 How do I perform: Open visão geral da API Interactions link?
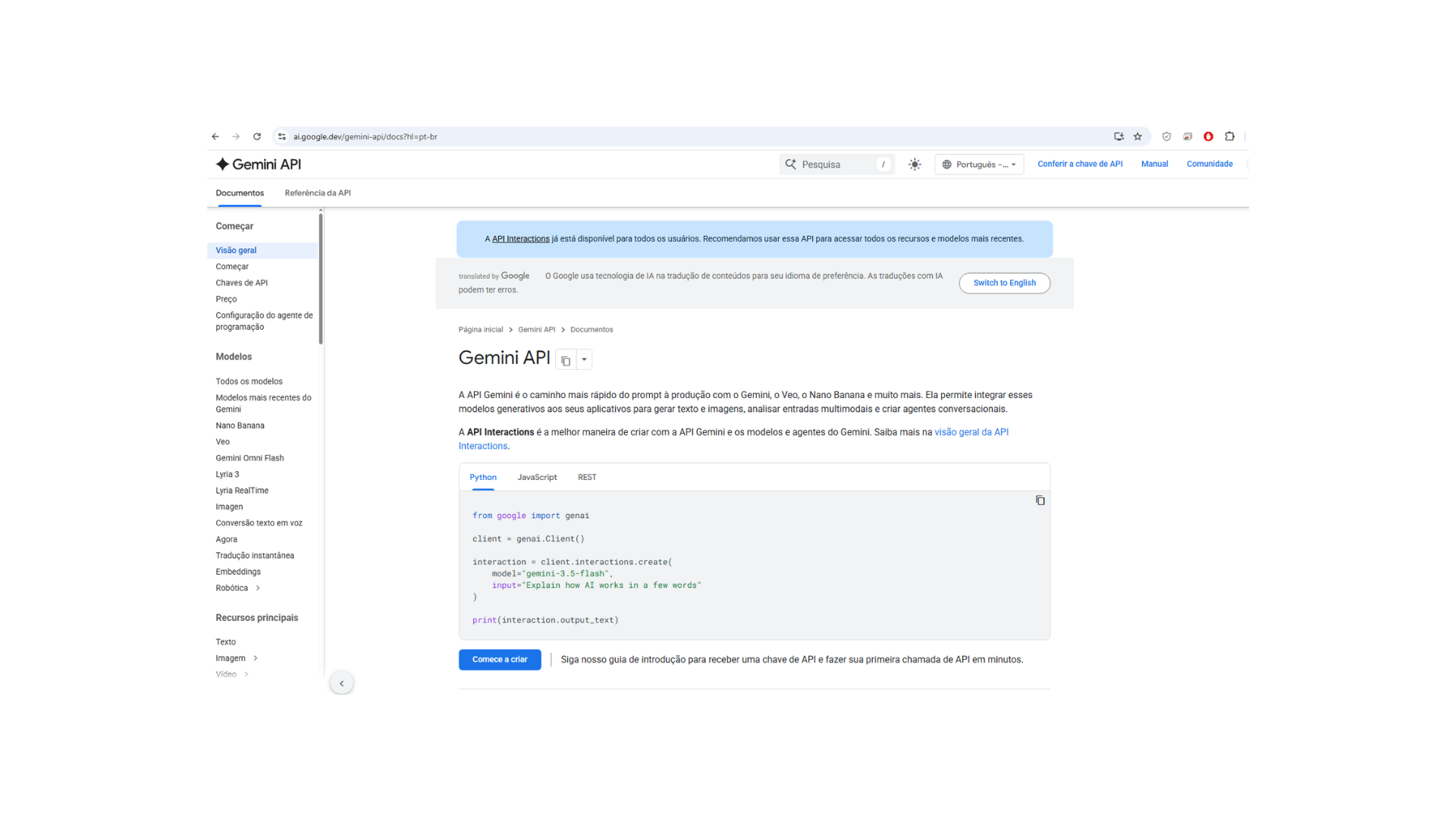tap(733, 439)
